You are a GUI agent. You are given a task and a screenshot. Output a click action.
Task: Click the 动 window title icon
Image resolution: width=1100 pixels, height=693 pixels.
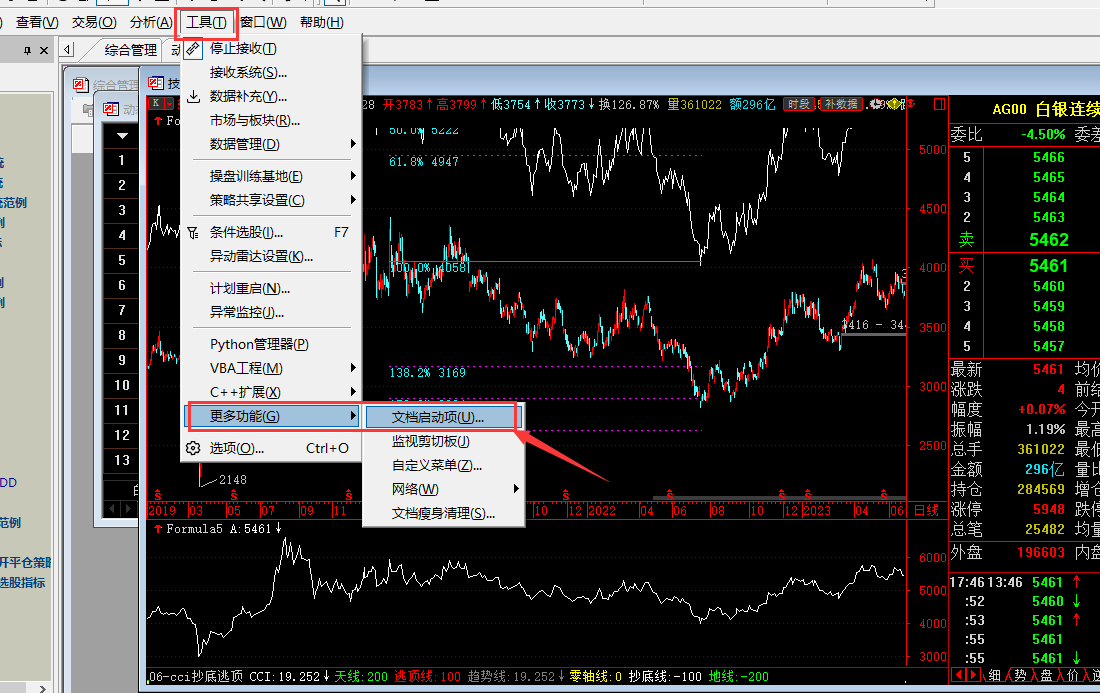[x=111, y=109]
